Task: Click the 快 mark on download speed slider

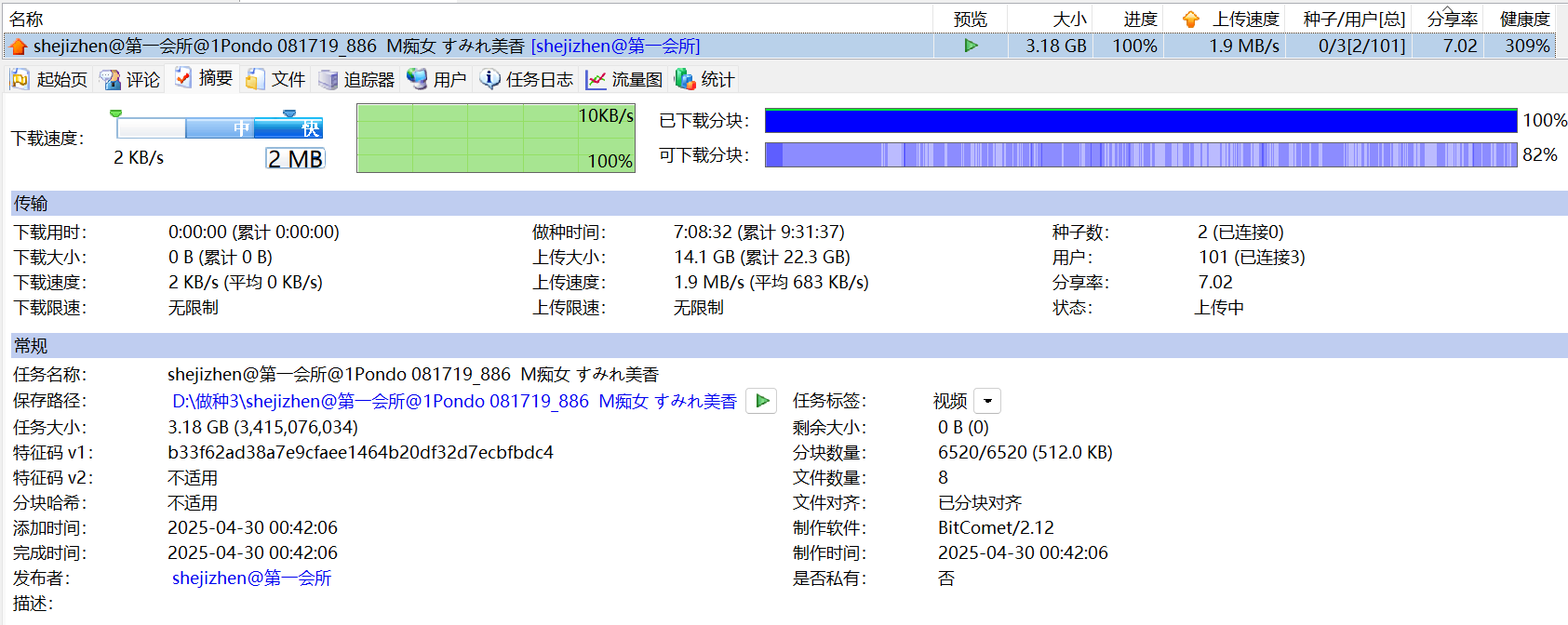Action: [310, 128]
